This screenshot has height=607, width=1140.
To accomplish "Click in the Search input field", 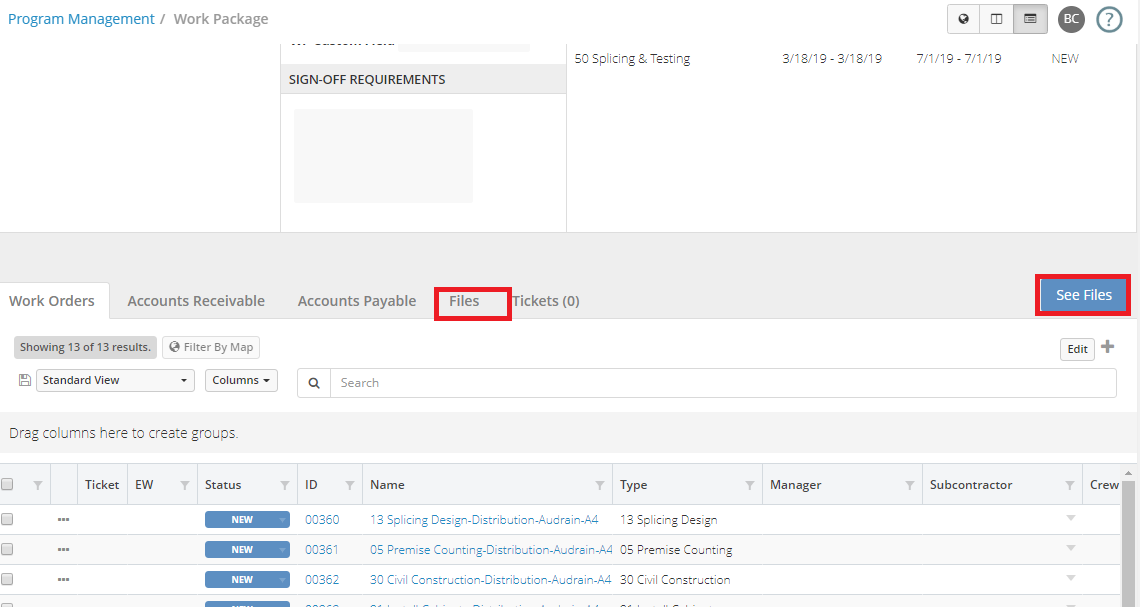I will click(723, 383).
